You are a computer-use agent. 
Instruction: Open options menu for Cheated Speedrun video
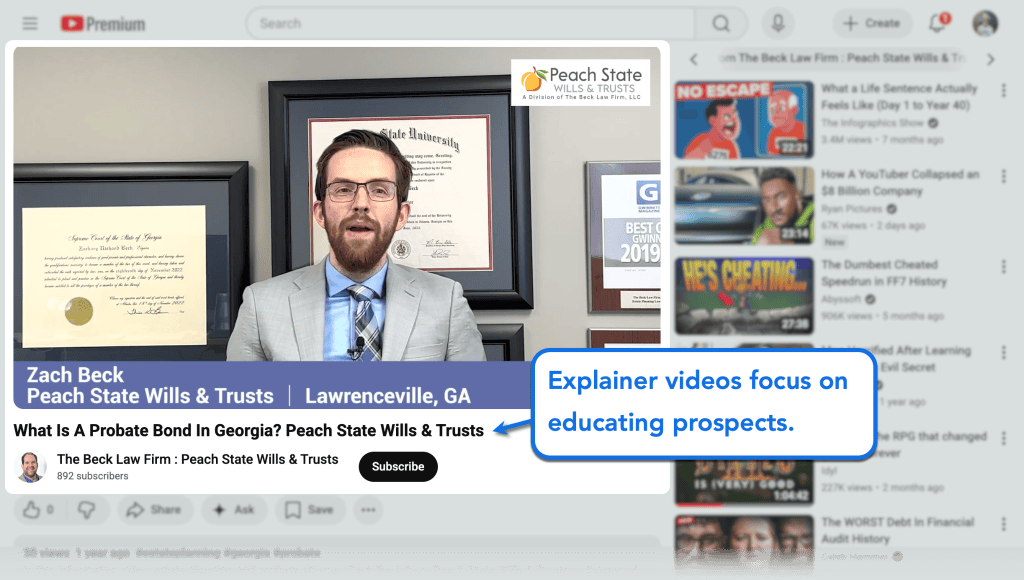1004,266
